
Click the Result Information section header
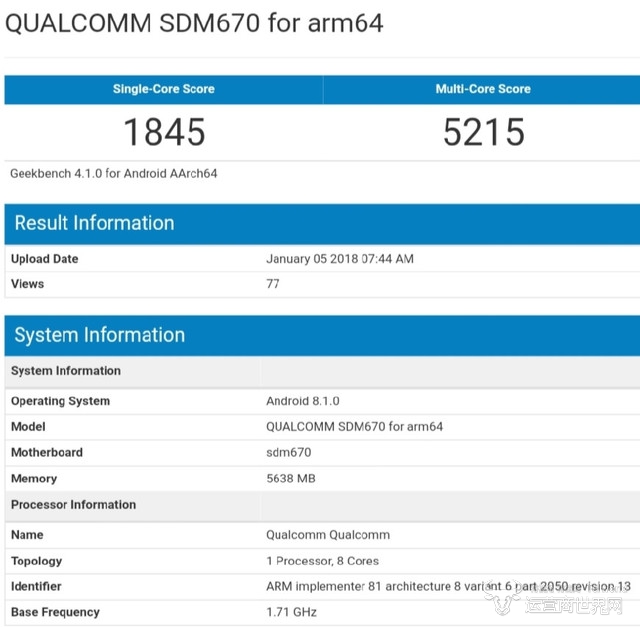(x=94, y=223)
